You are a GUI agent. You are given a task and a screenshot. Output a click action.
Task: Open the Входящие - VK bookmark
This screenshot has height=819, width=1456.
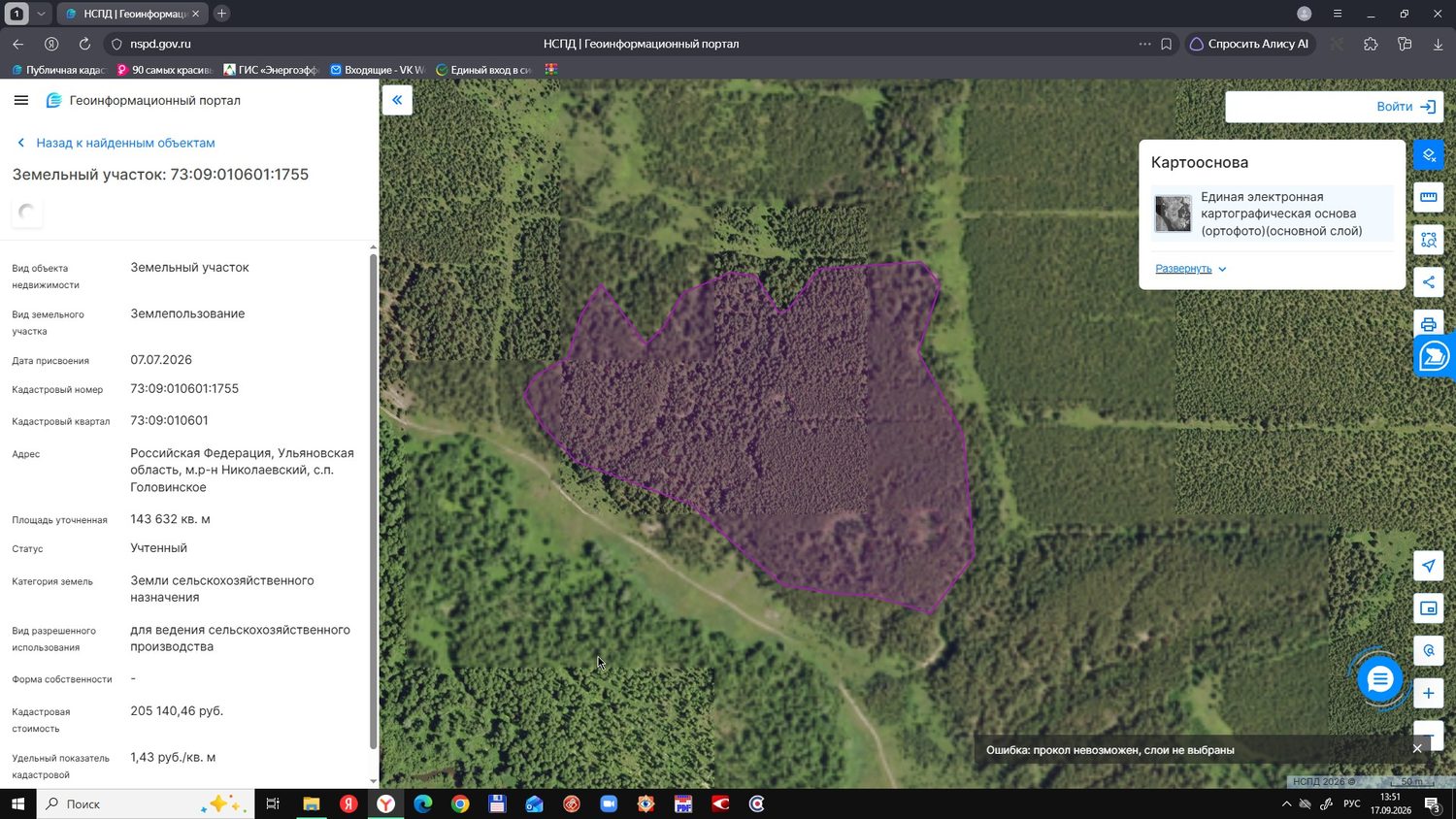click(x=378, y=70)
